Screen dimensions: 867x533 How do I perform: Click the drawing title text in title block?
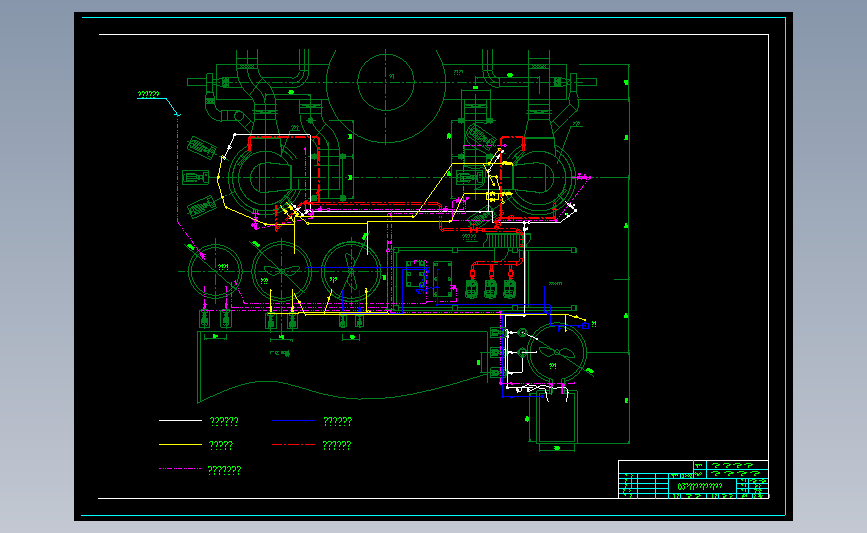[699, 487]
